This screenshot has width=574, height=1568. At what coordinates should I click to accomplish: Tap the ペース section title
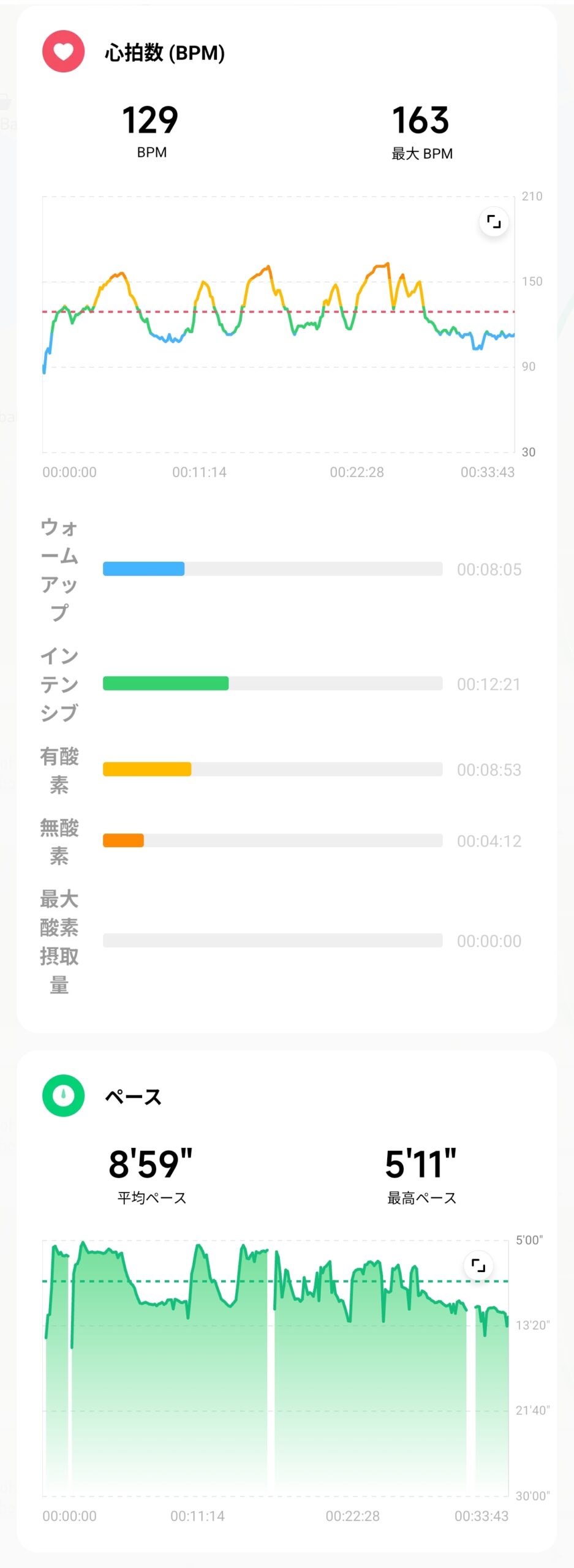(x=133, y=1096)
